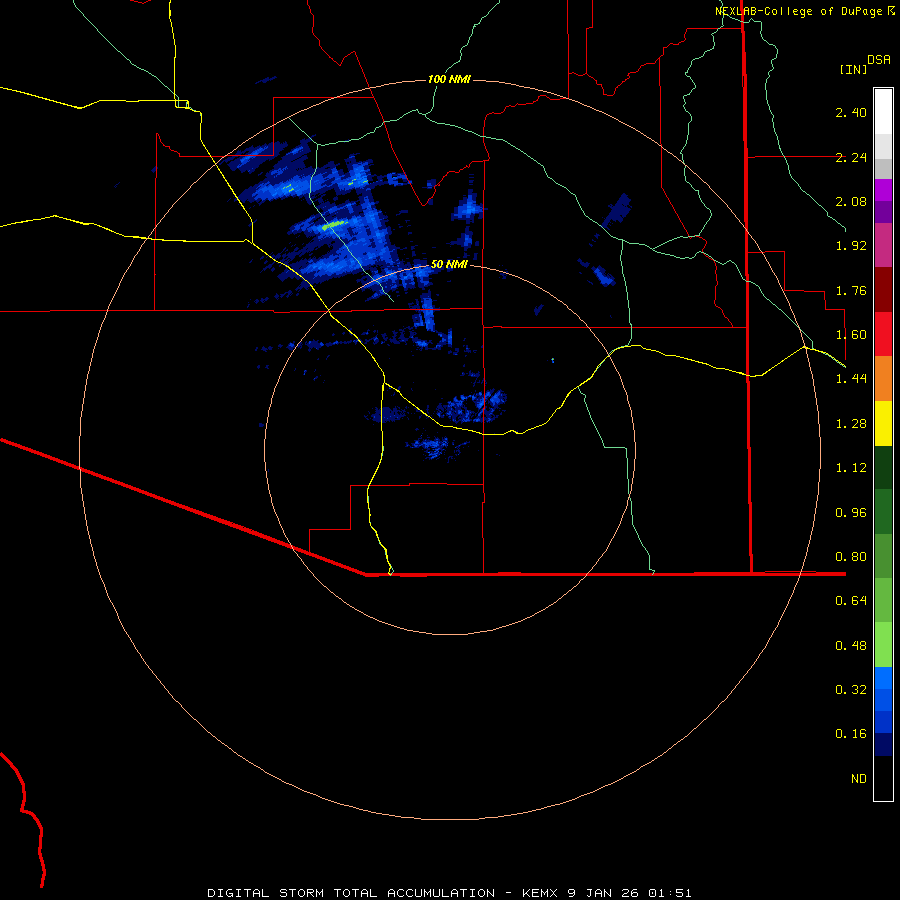900x900 pixels.
Task: Click the [IN] units label
Action: point(853,69)
